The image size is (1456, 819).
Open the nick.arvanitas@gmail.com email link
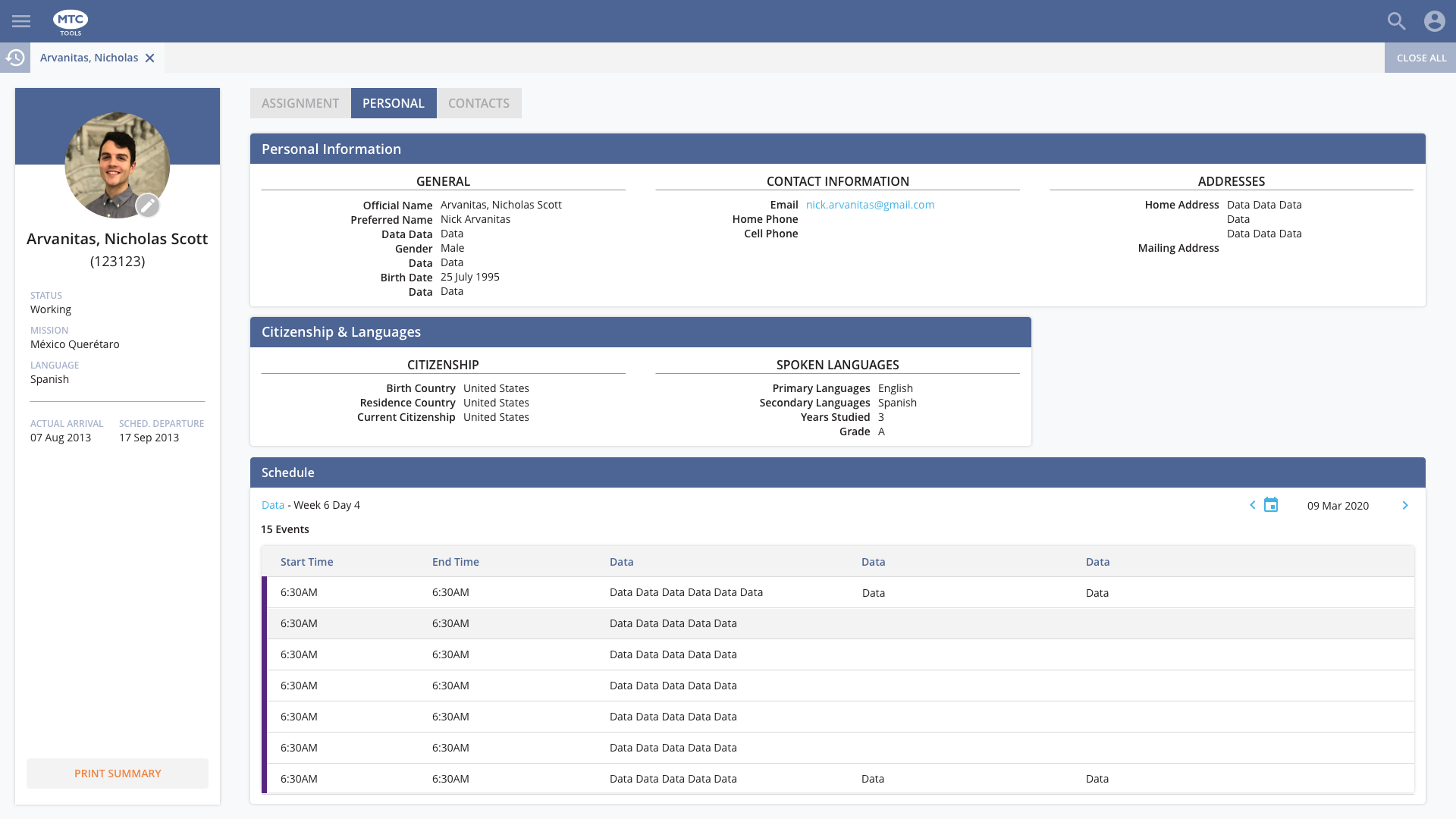click(870, 205)
